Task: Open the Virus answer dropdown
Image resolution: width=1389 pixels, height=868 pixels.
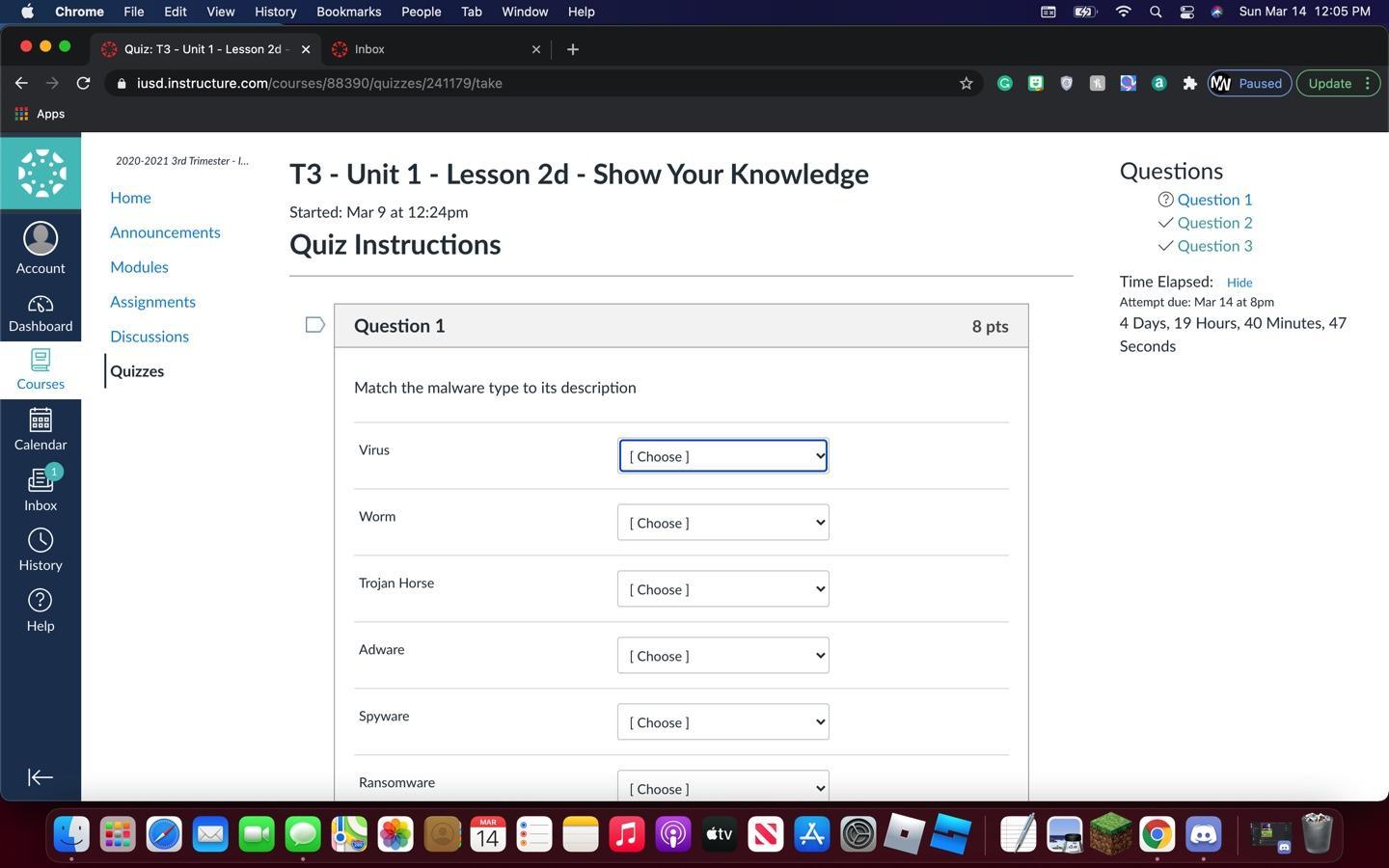Action: [723, 456]
